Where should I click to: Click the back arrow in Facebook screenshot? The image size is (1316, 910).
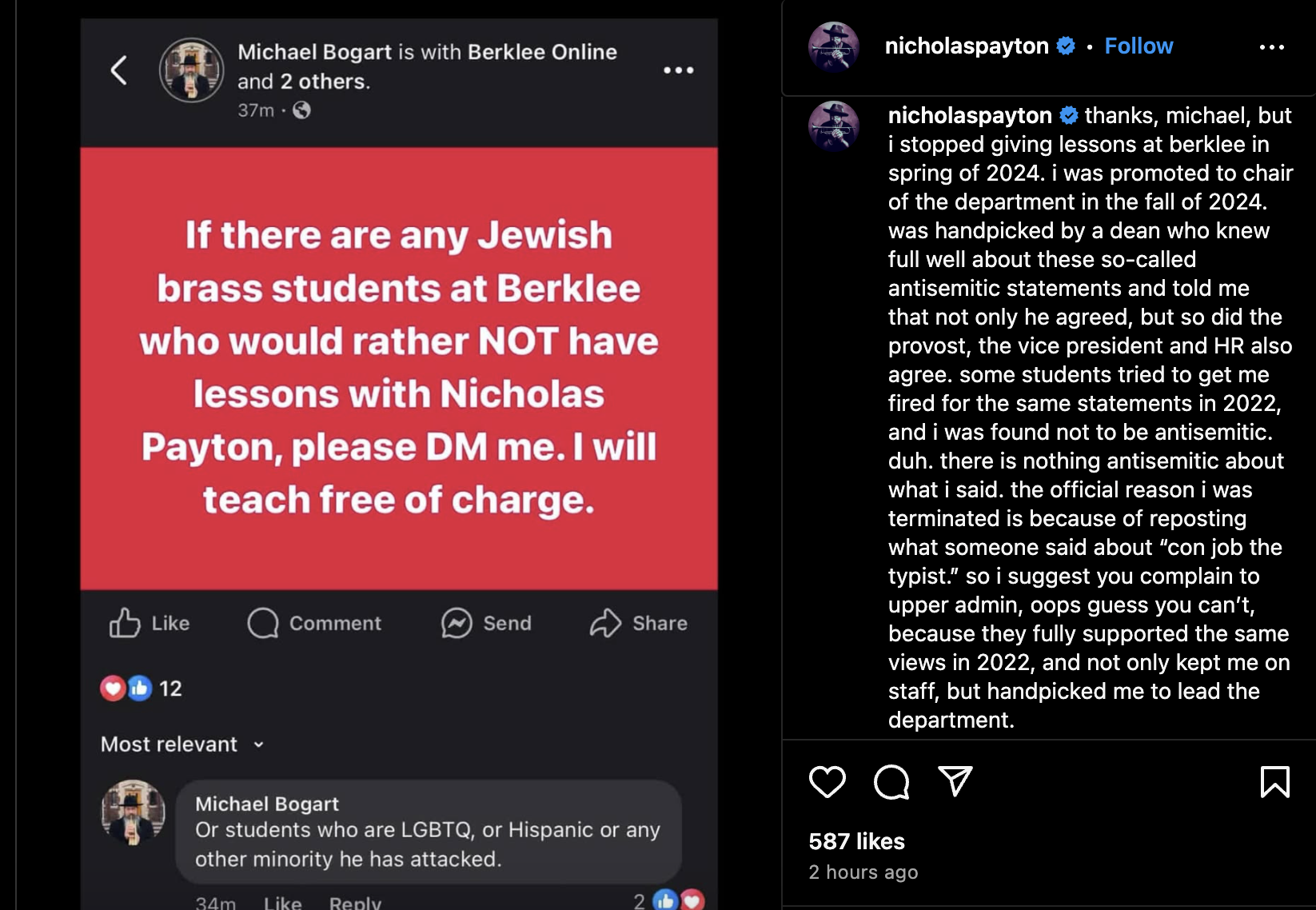(119, 70)
